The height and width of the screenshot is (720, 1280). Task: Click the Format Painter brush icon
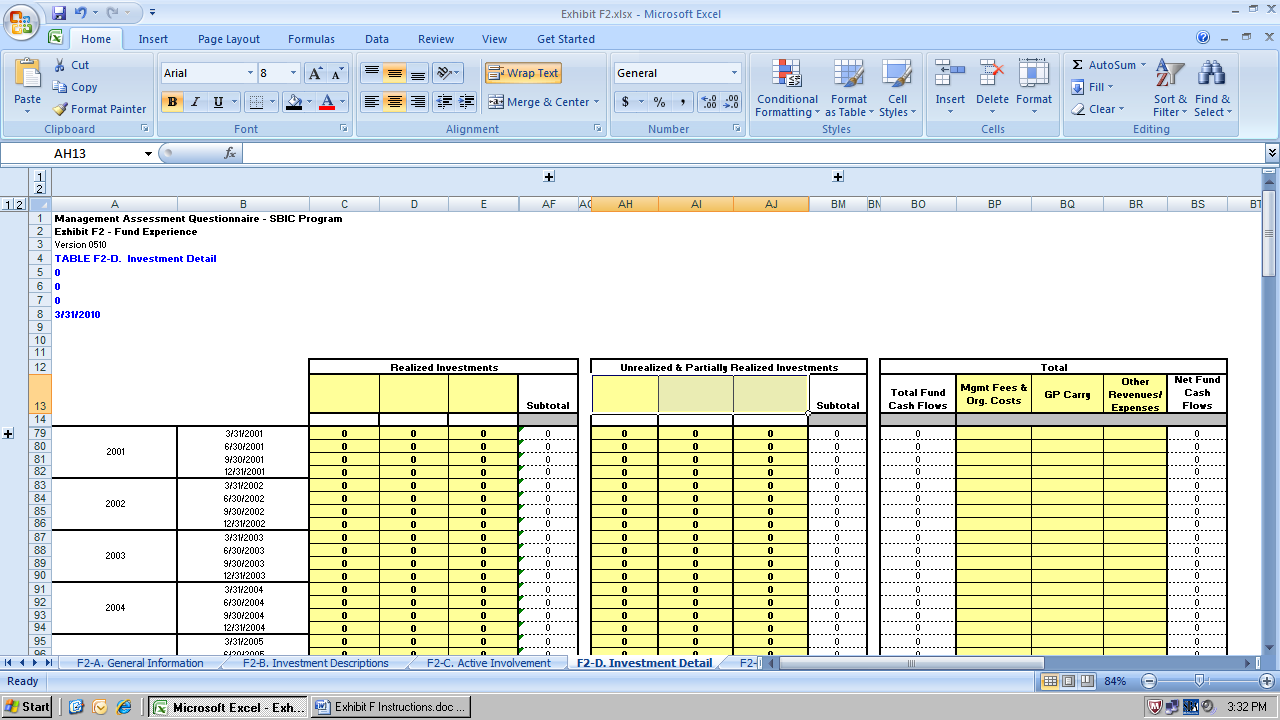coord(61,109)
